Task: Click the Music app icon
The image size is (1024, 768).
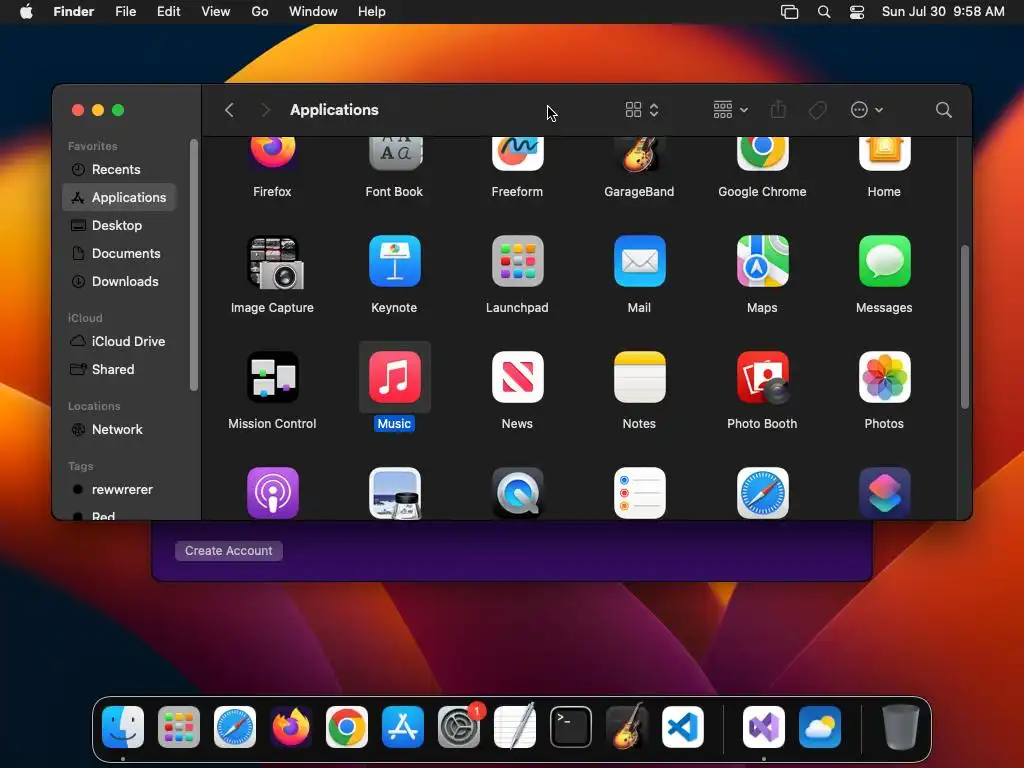Action: [x=394, y=377]
